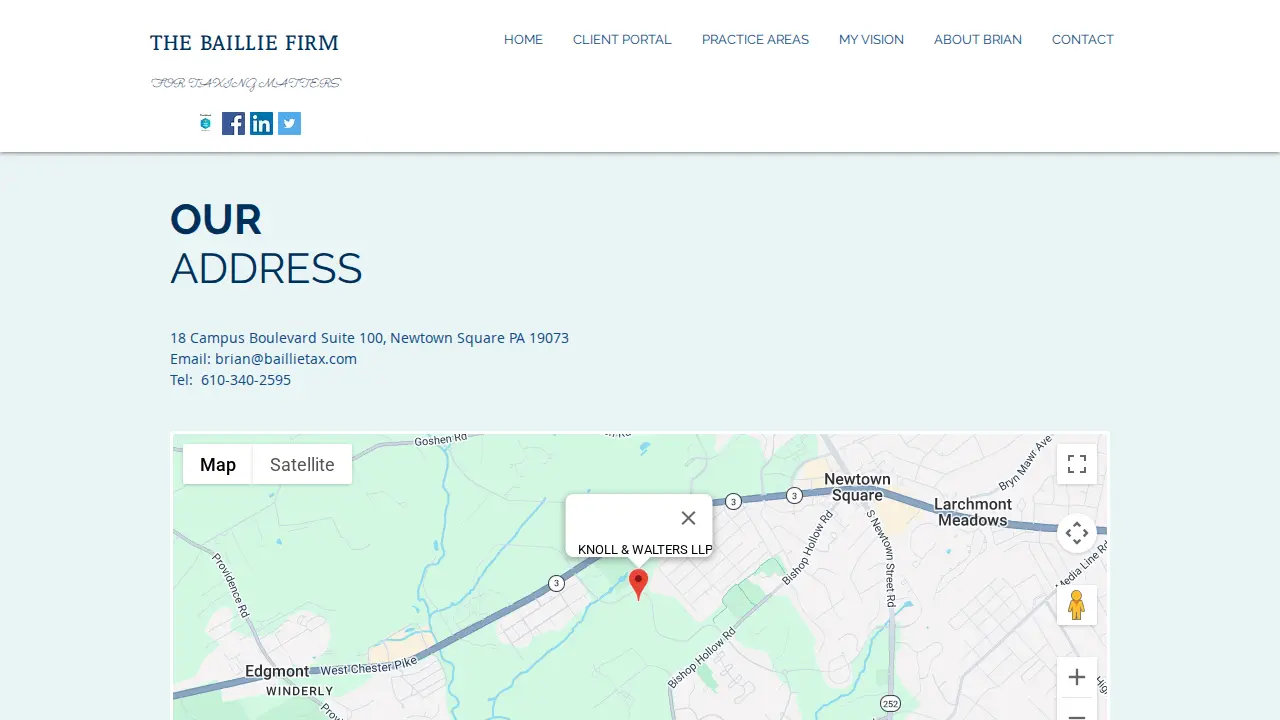Screen dimensions: 1280x720
Task: Open the Twitter social icon
Action: tap(289, 123)
